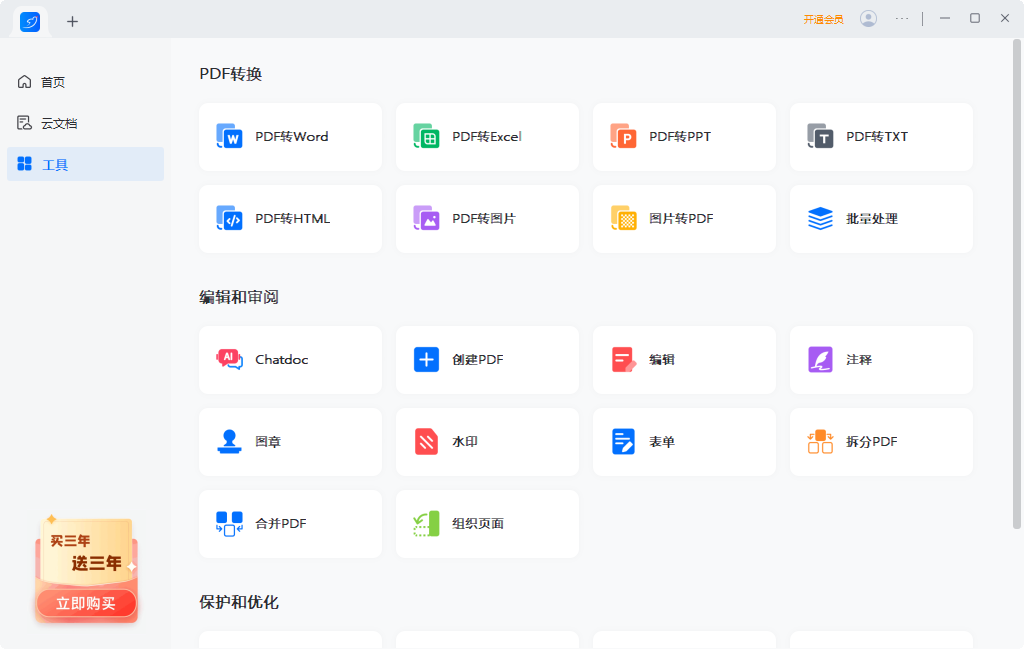Click the 编辑和审阅 section heading
1024x649 pixels.
[239, 297]
